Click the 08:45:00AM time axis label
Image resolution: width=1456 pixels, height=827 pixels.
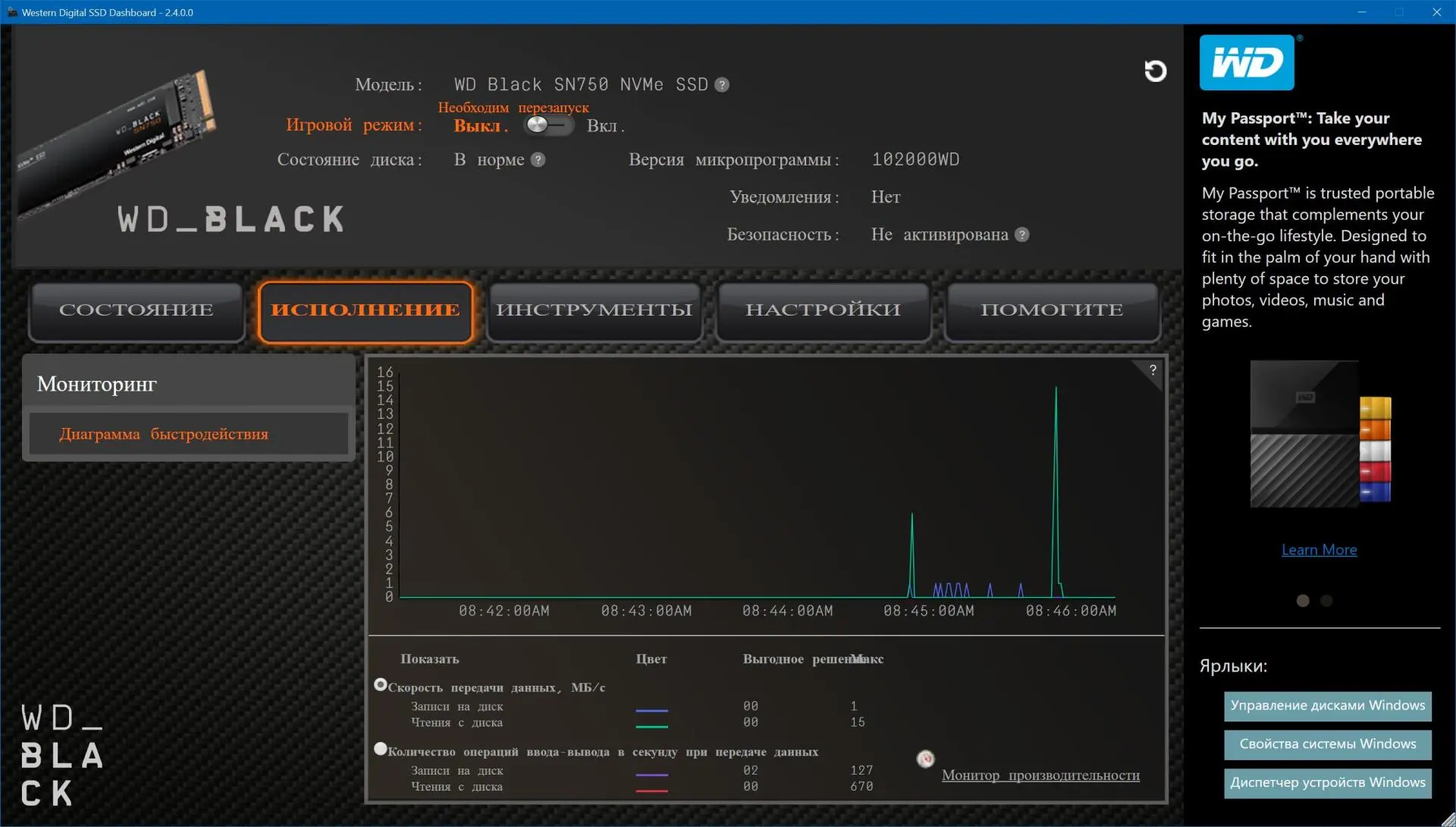[928, 611]
